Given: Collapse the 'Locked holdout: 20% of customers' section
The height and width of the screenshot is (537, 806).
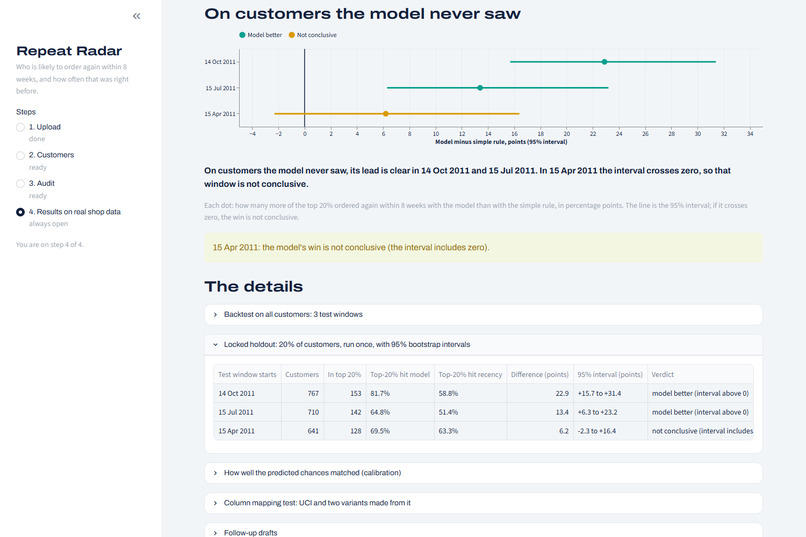Looking at the screenshot, I should point(483,344).
